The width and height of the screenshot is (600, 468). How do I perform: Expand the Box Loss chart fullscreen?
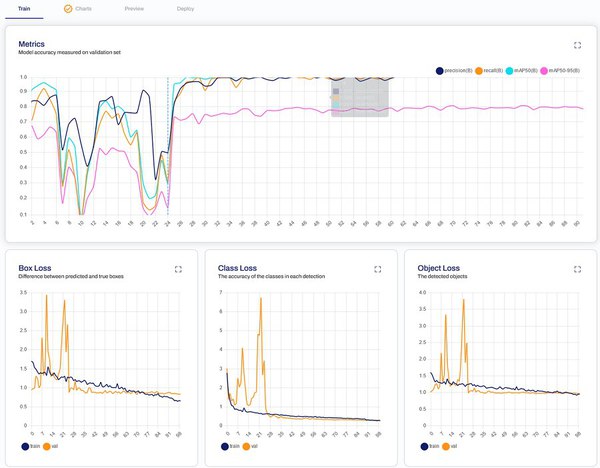point(178,269)
